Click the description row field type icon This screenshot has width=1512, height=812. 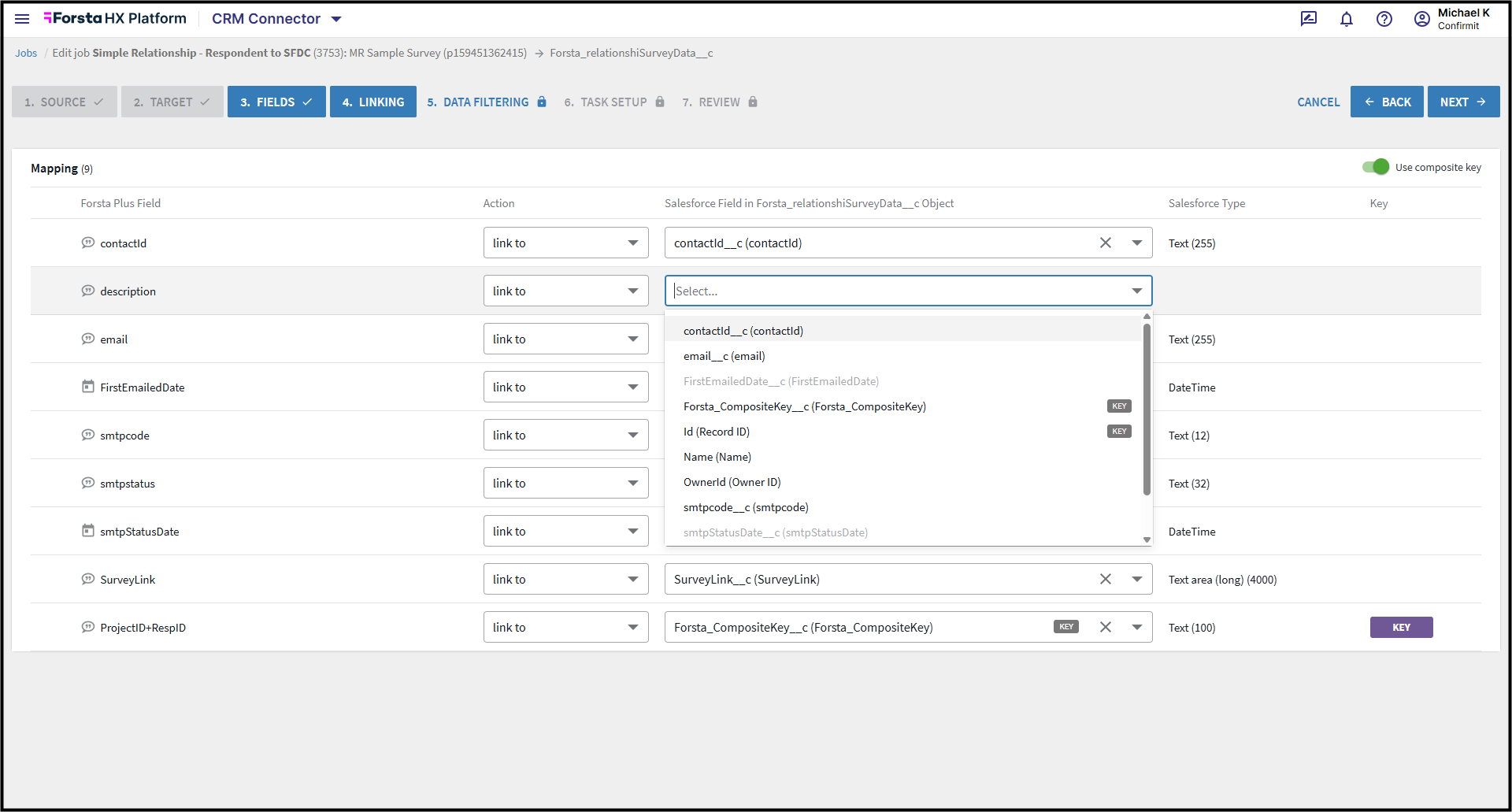click(88, 291)
